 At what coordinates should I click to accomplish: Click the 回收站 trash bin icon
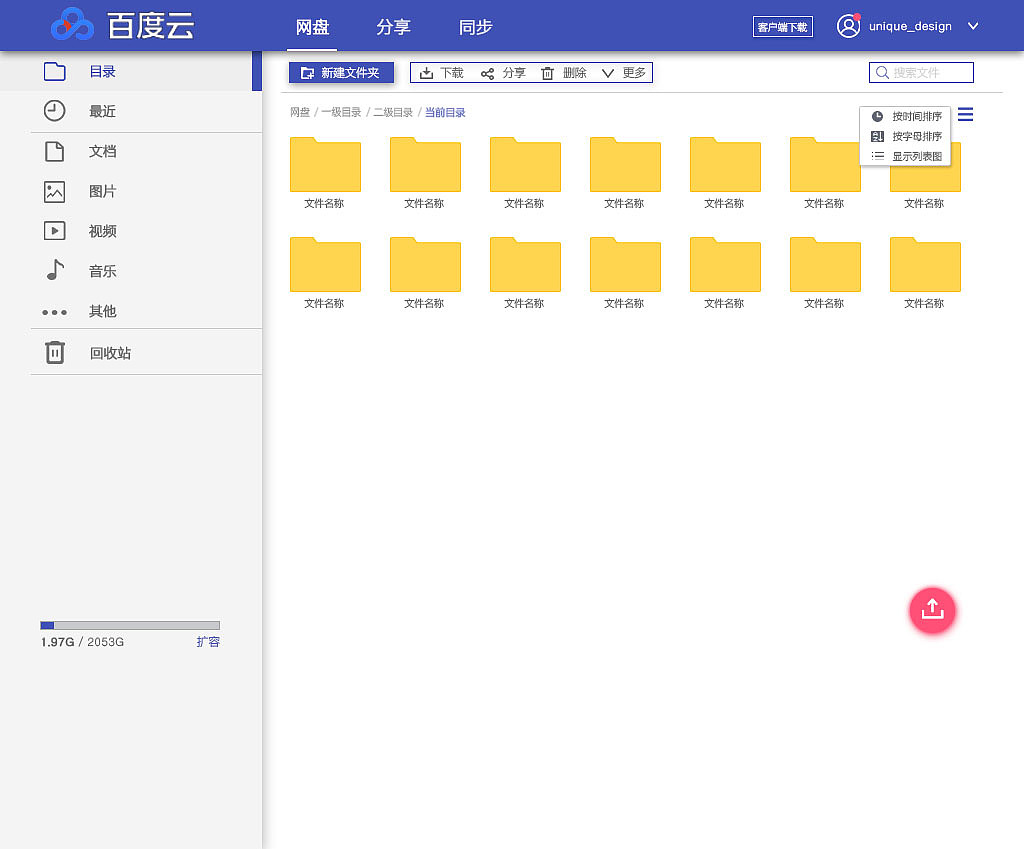click(55, 352)
